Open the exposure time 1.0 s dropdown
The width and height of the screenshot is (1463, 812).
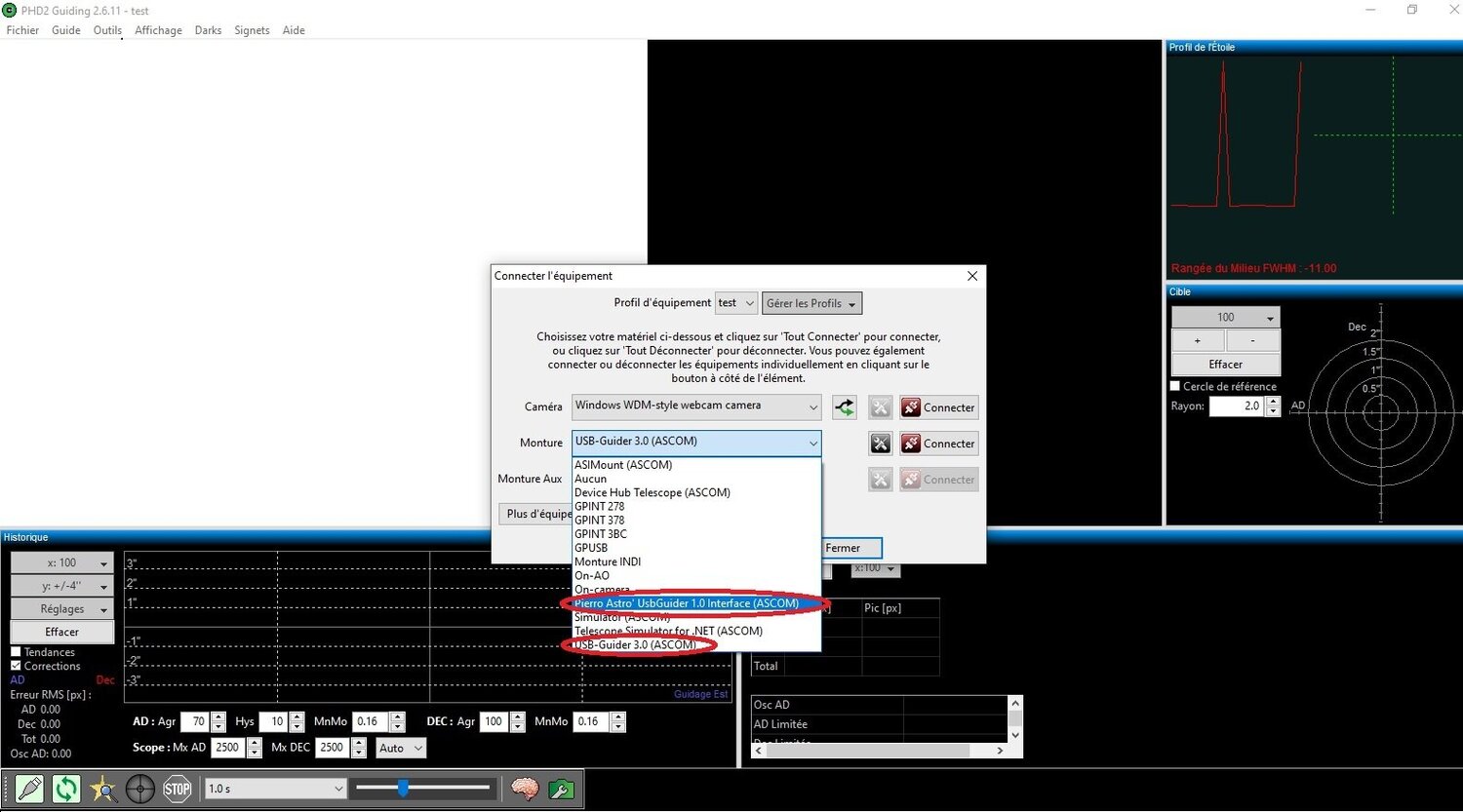[275, 789]
